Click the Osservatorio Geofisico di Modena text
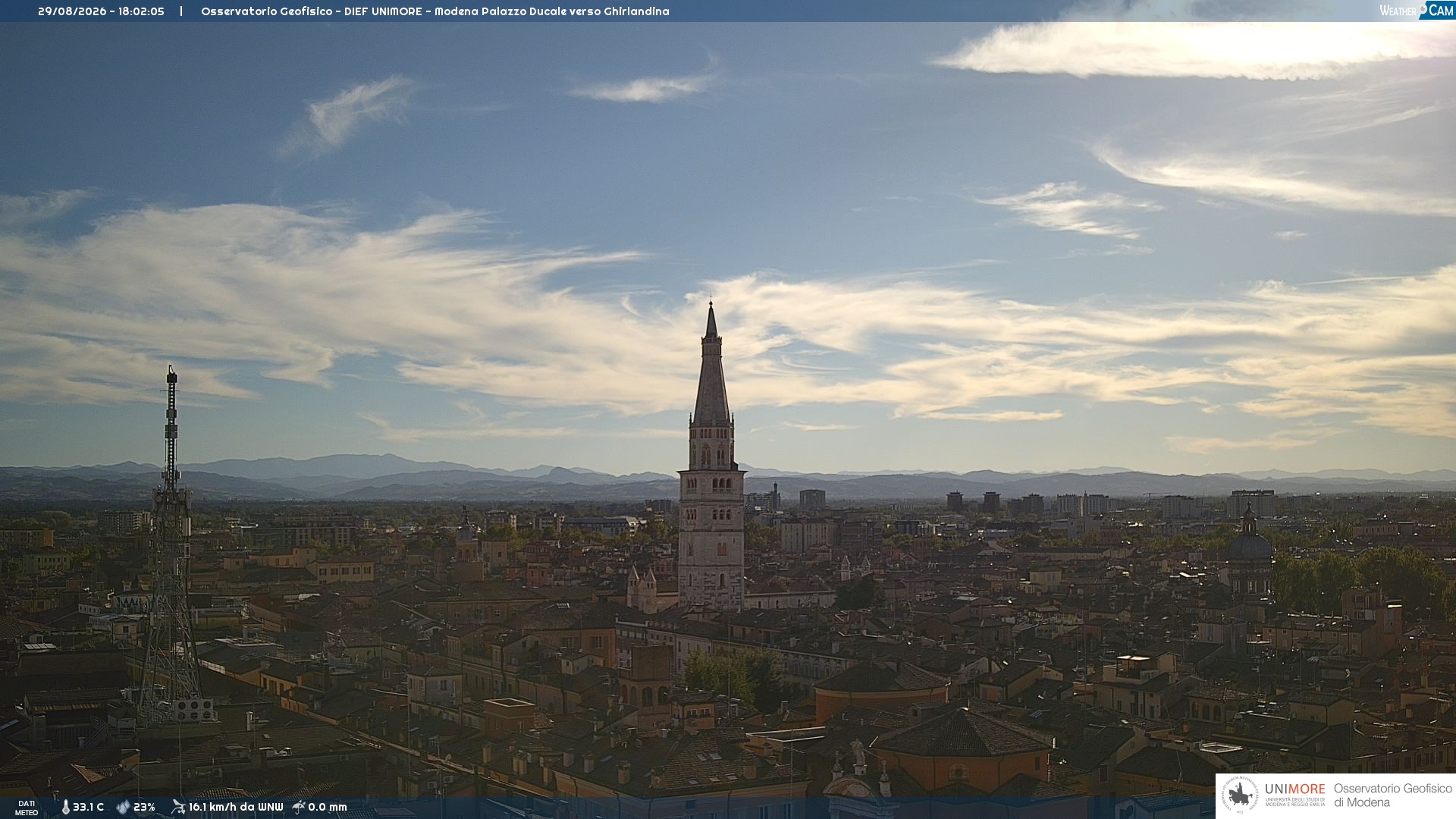The height and width of the screenshot is (819, 1456). [1392, 795]
